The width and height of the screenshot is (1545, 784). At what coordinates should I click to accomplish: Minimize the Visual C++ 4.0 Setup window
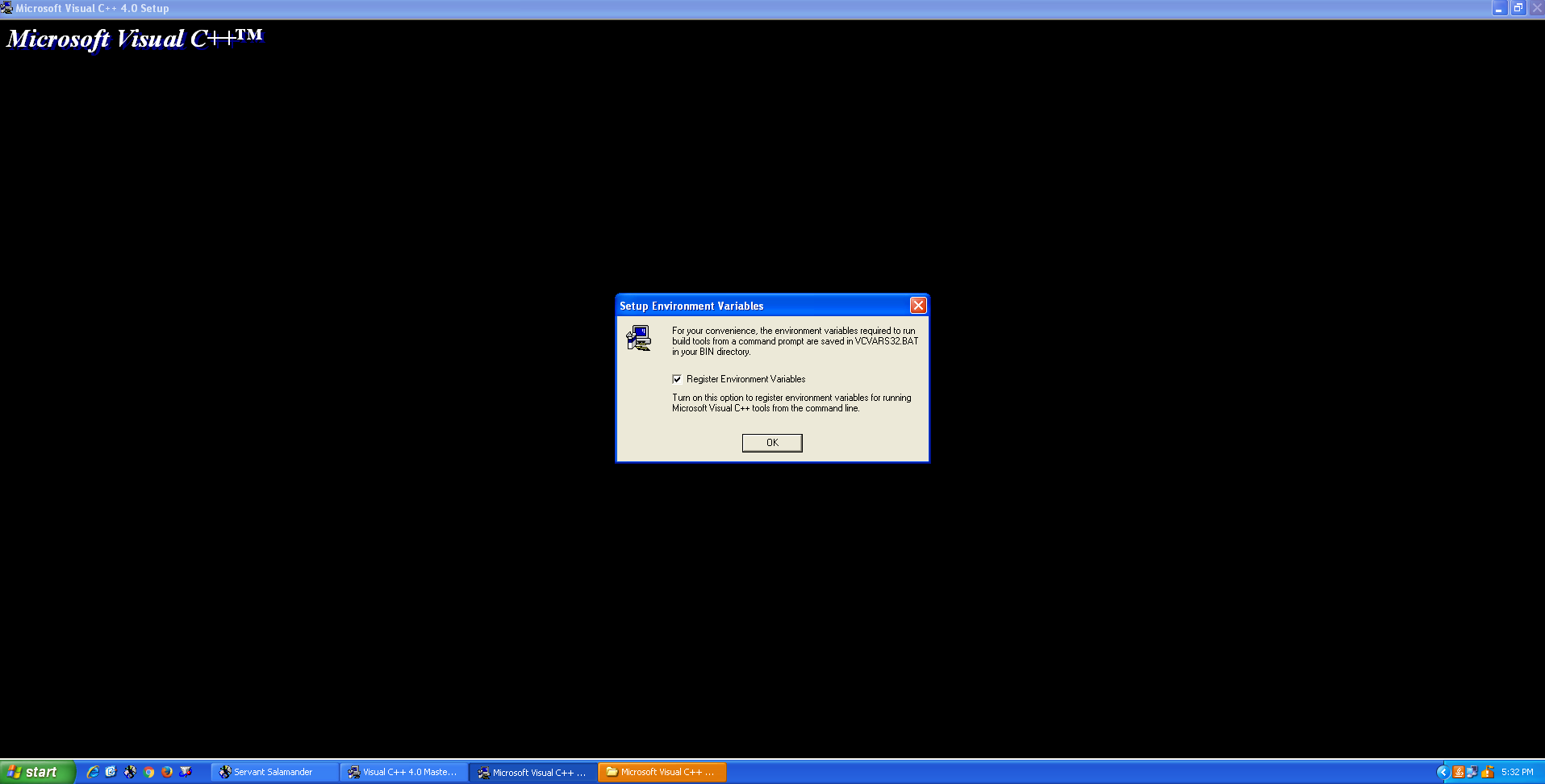tap(1499, 8)
